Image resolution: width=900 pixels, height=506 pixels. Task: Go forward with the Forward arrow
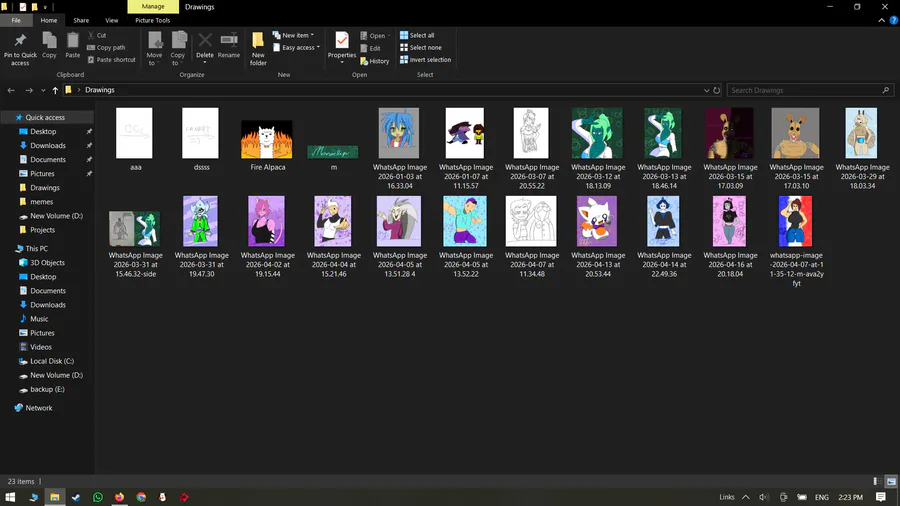tap(29, 90)
